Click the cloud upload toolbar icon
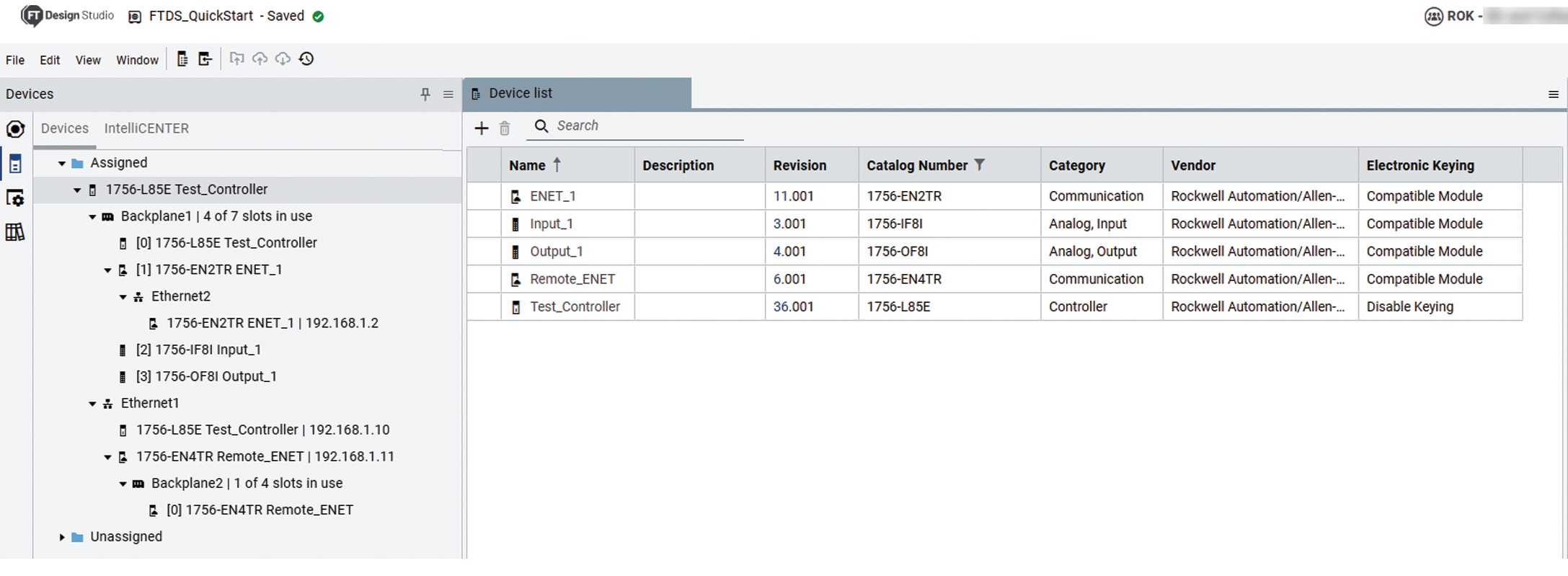The width and height of the screenshot is (1568, 576). [260, 59]
